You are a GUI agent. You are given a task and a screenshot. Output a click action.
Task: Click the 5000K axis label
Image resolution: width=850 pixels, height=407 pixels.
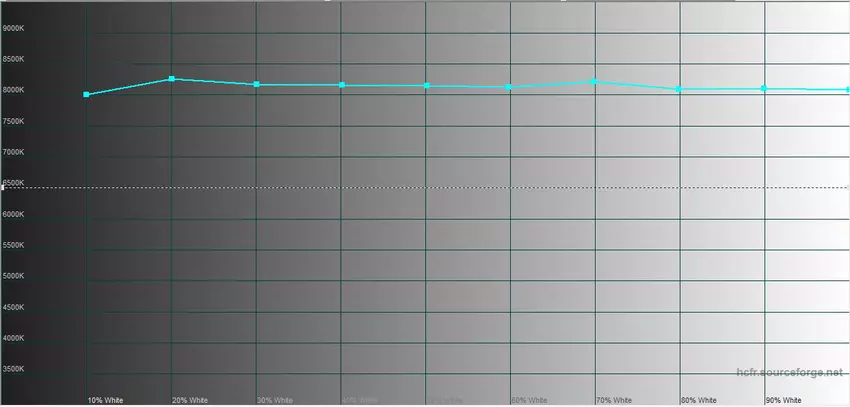[14, 276]
